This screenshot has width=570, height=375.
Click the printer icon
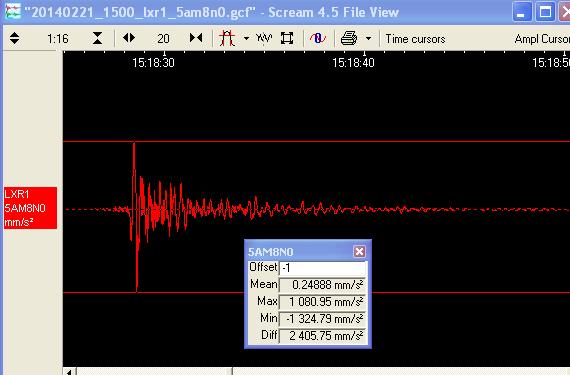(349, 38)
